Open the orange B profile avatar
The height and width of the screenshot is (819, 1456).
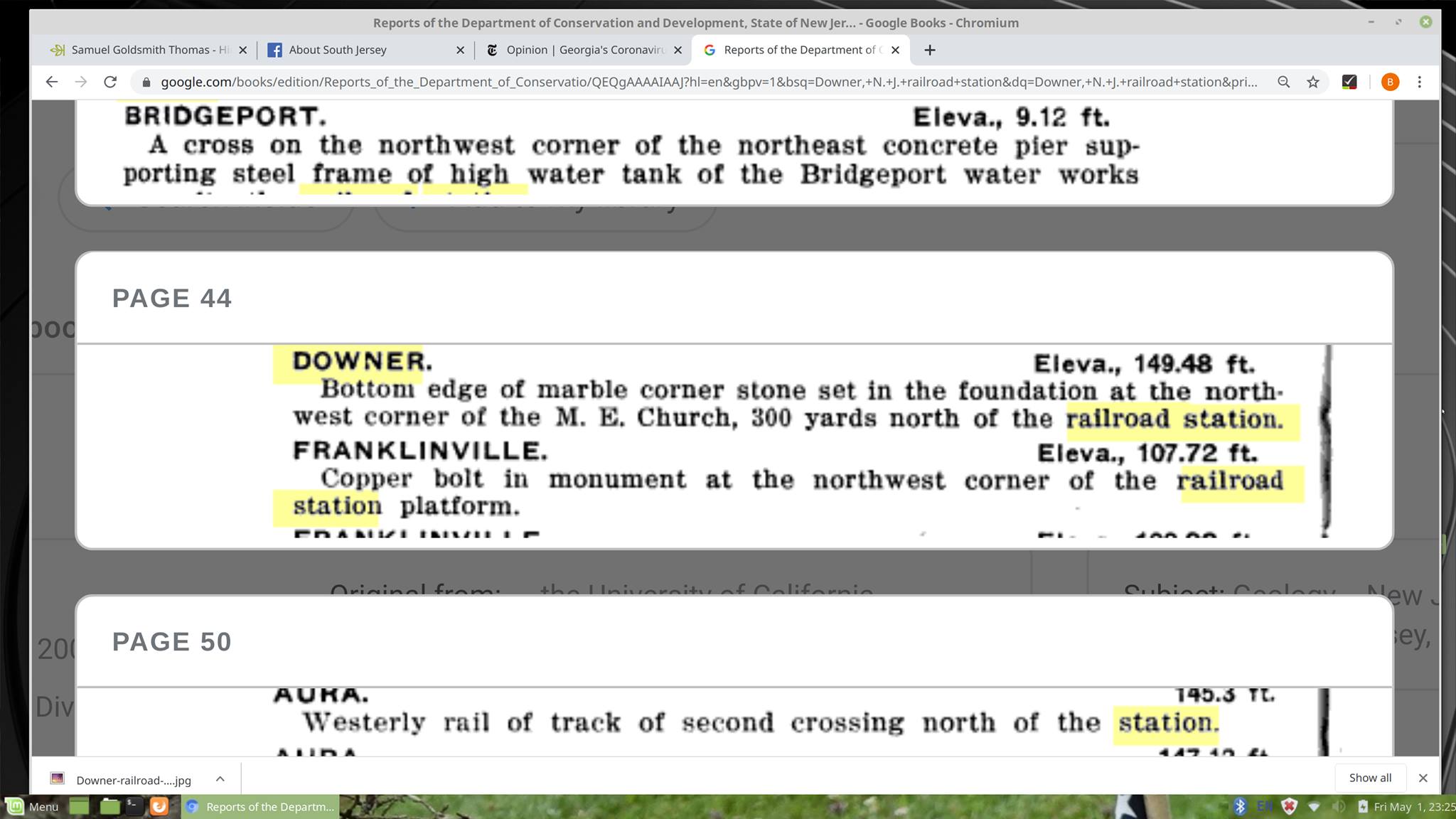click(1390, 82)
